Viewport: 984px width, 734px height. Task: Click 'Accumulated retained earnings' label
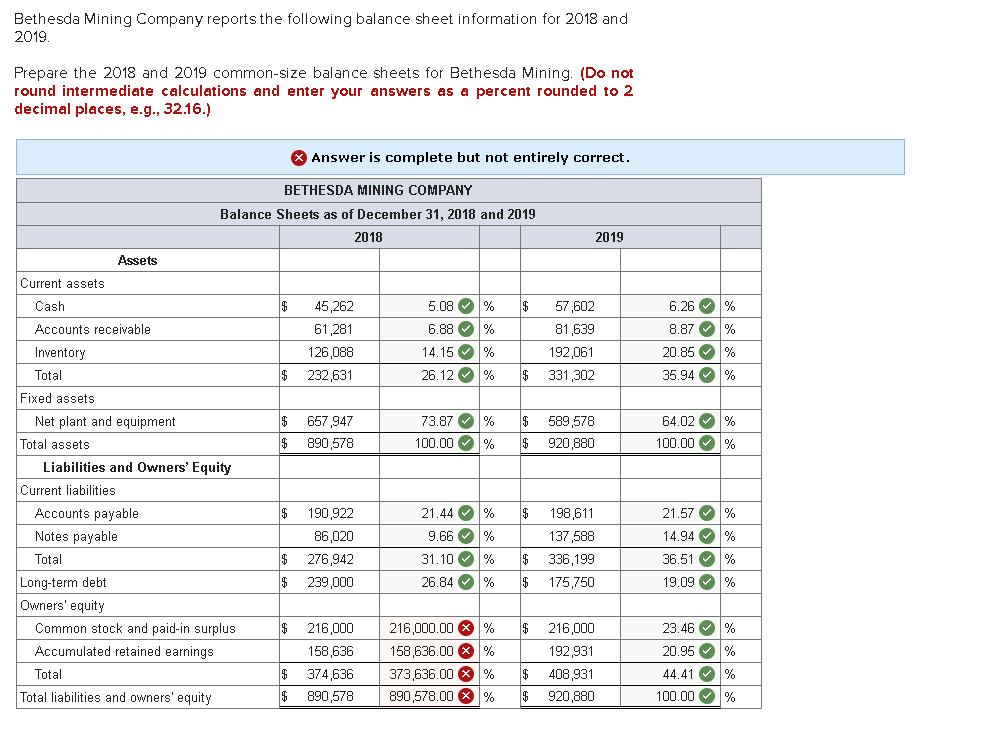point(124,651)
